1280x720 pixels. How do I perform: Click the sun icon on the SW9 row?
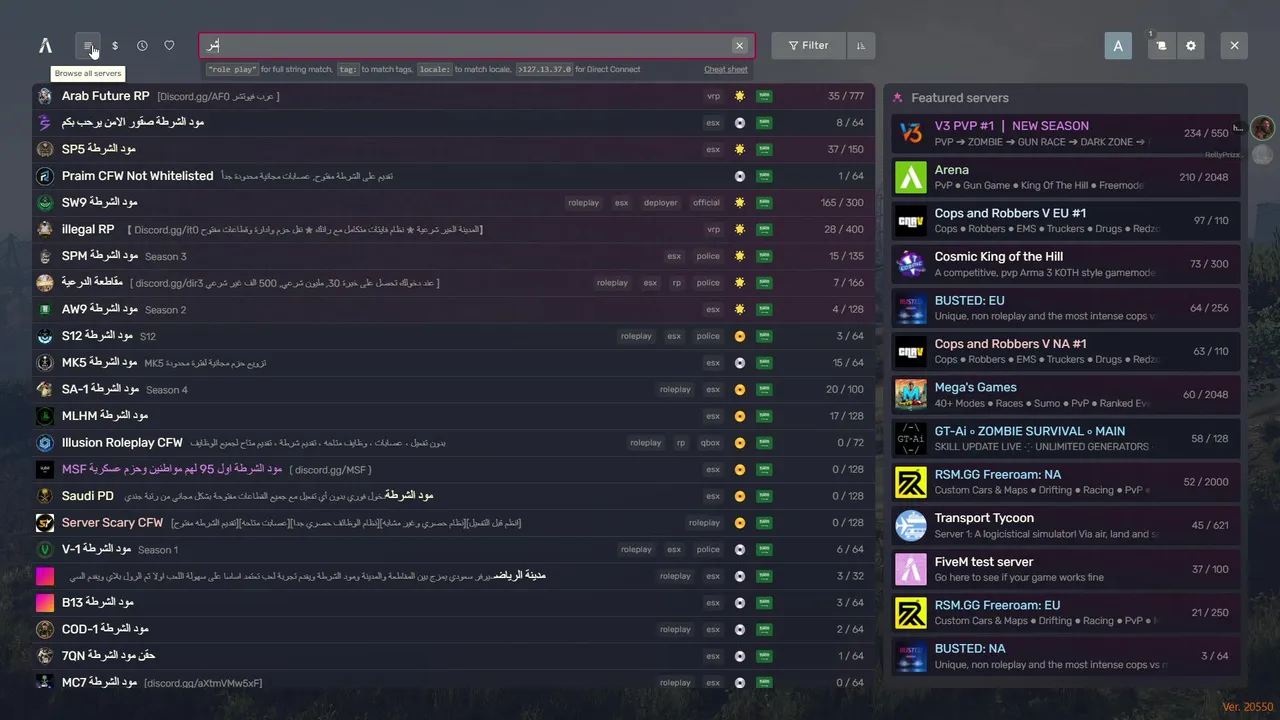(x=740, y=203)
